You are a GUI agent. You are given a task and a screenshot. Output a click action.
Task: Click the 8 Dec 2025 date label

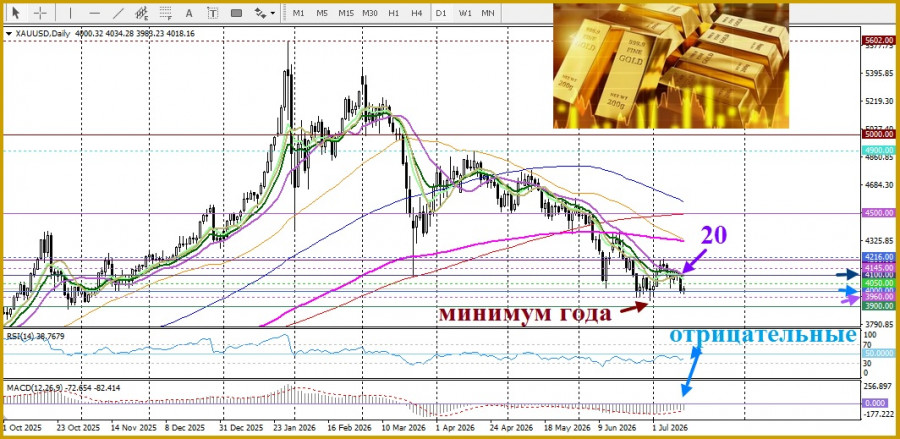(x=185, y=428)
